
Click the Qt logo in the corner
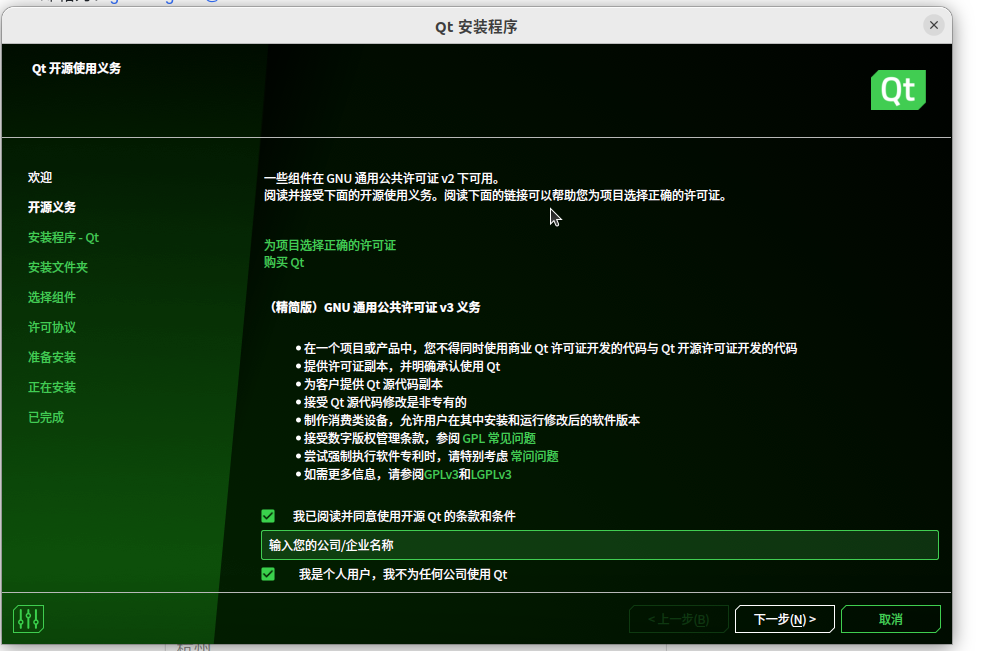(897, 89)
